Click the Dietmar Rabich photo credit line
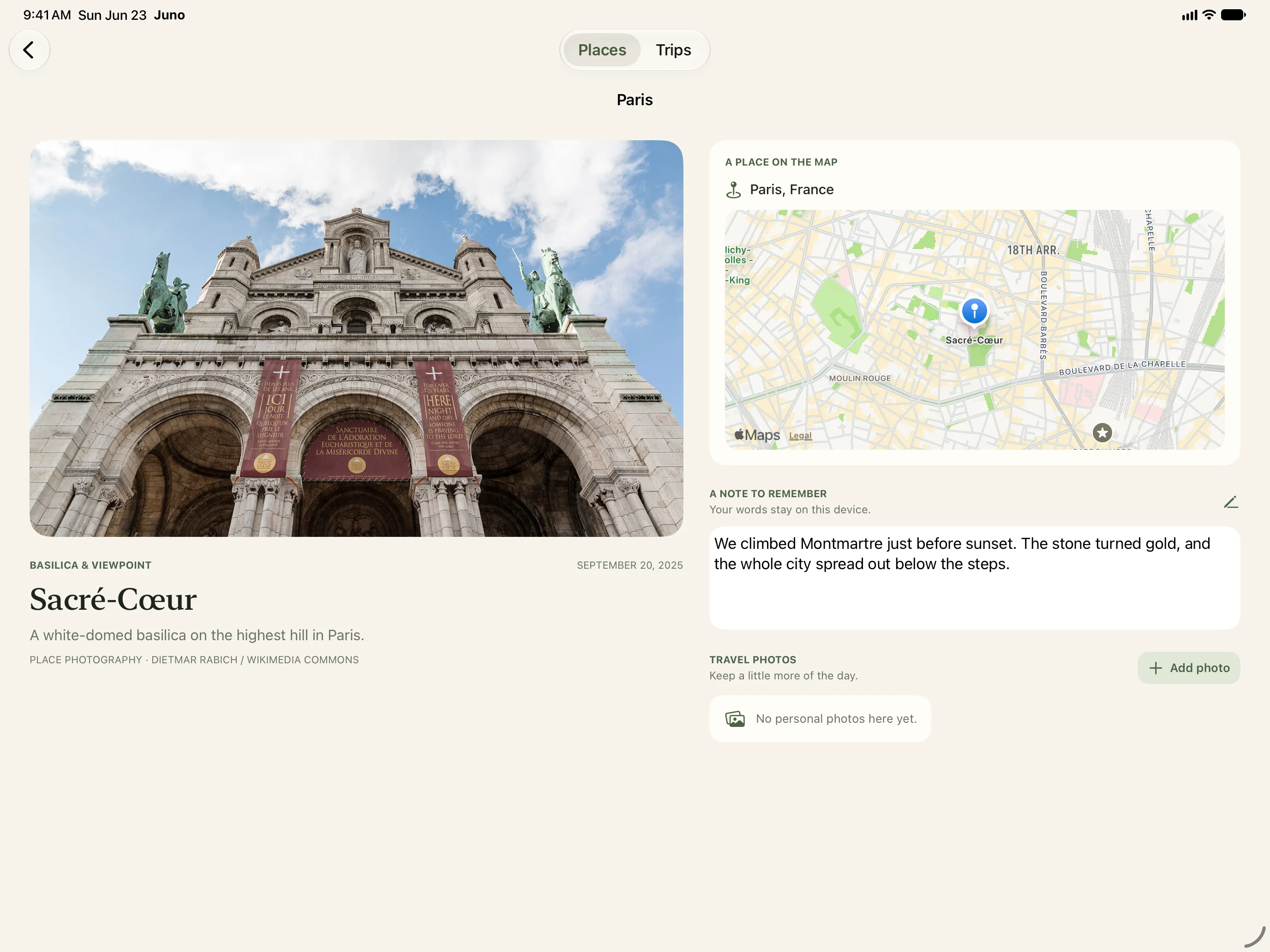The width and height of the screenshot is (1270, 952). pos(194,660)
